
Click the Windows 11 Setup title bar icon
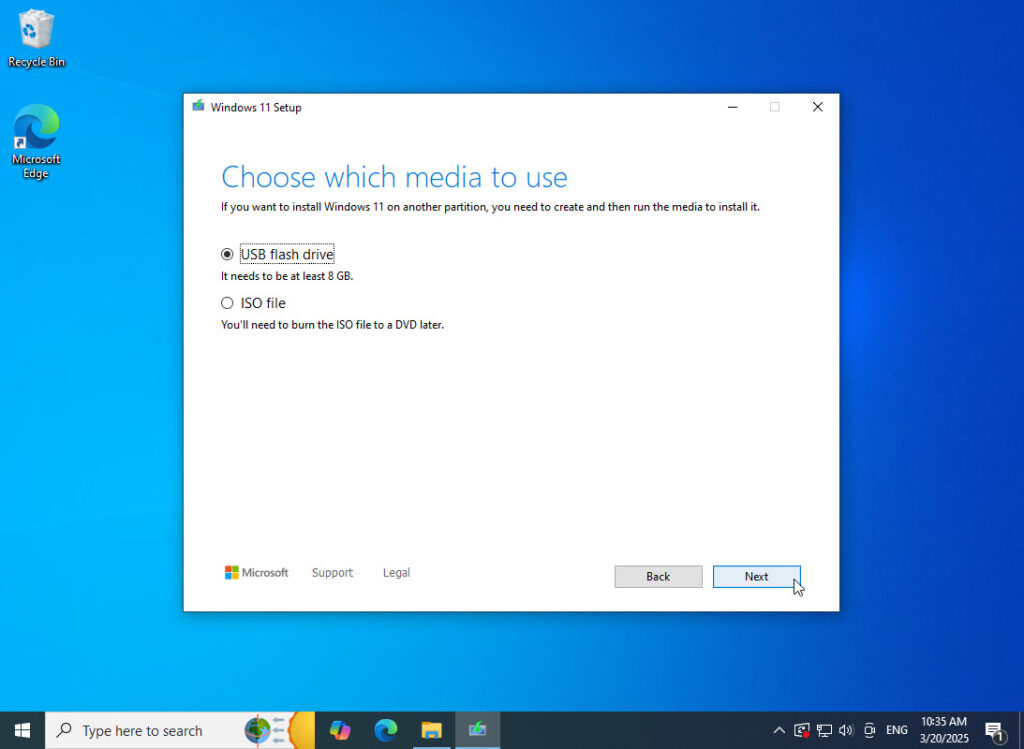pyautogui.click(x=199, y=106)
